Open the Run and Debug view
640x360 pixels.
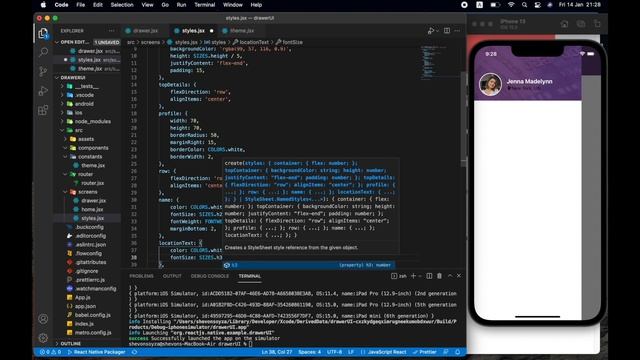(43, 91)
